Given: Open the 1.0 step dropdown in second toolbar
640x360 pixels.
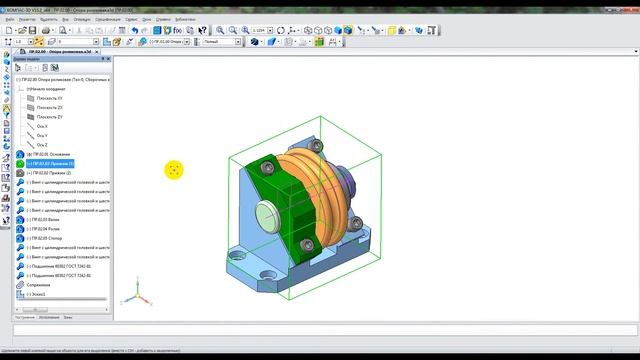Looking at the screenshot, I should tap(30, 42).
